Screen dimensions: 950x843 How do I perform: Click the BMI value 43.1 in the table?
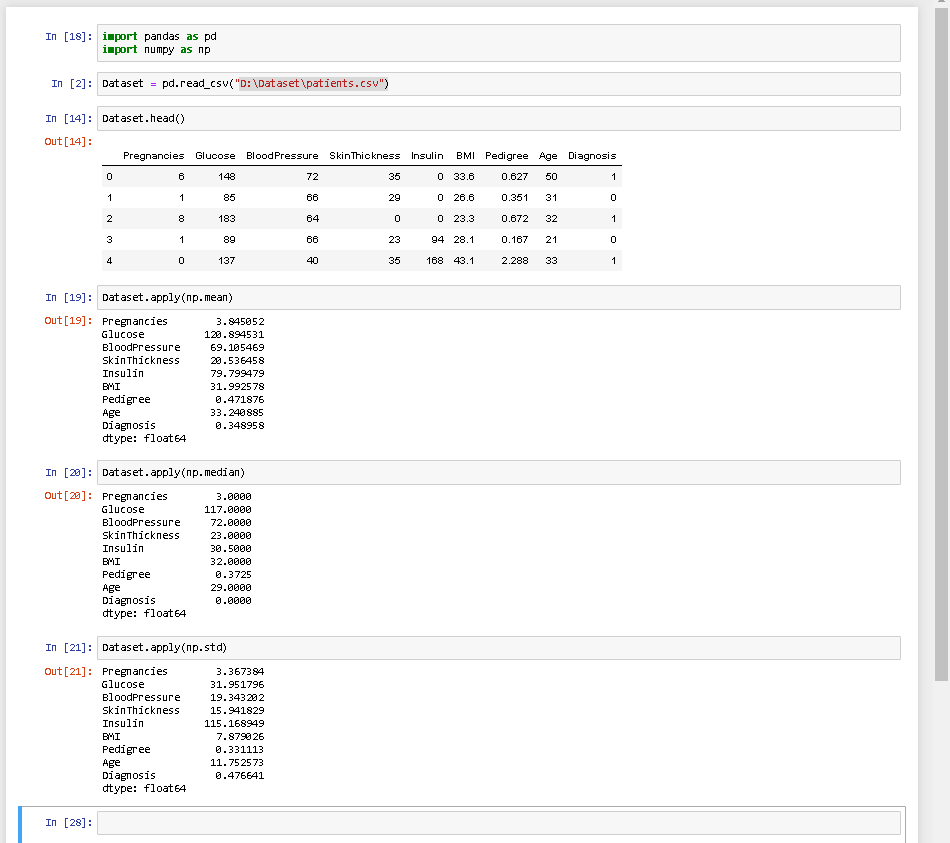click(x=462, y=260)
